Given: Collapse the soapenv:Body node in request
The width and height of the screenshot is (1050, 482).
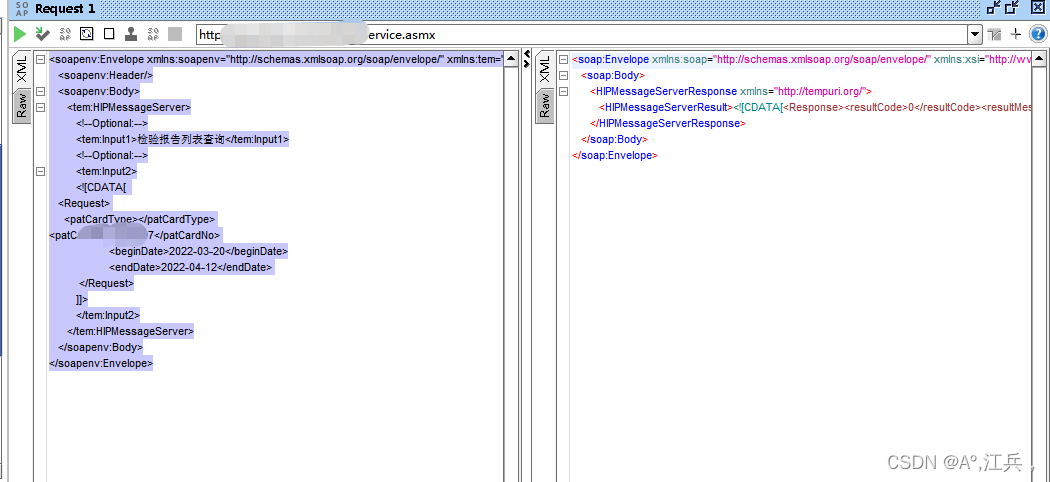Looking at the screenshot, I should pyautogui.click(x=41, y=91).
